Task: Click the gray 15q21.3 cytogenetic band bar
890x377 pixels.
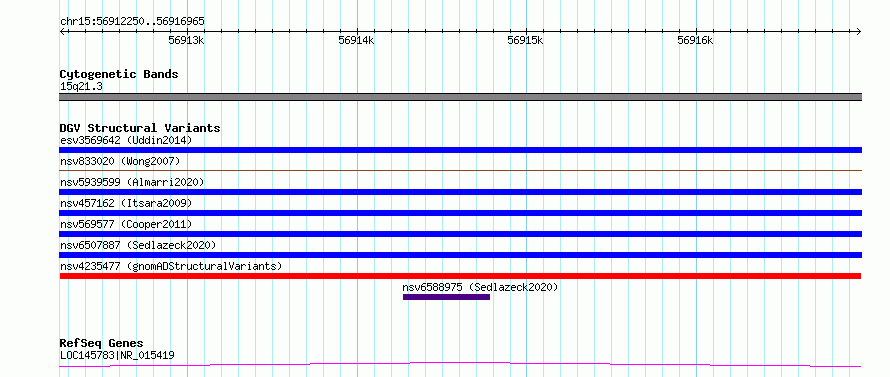Action: (x=460, y=97)
